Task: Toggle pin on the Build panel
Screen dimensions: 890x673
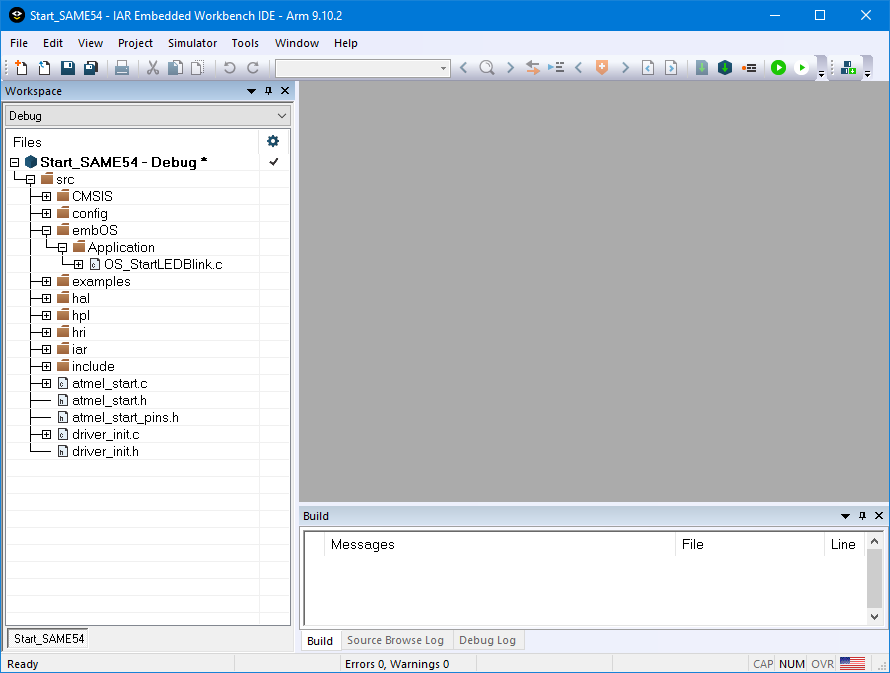Action: [862, 516]
